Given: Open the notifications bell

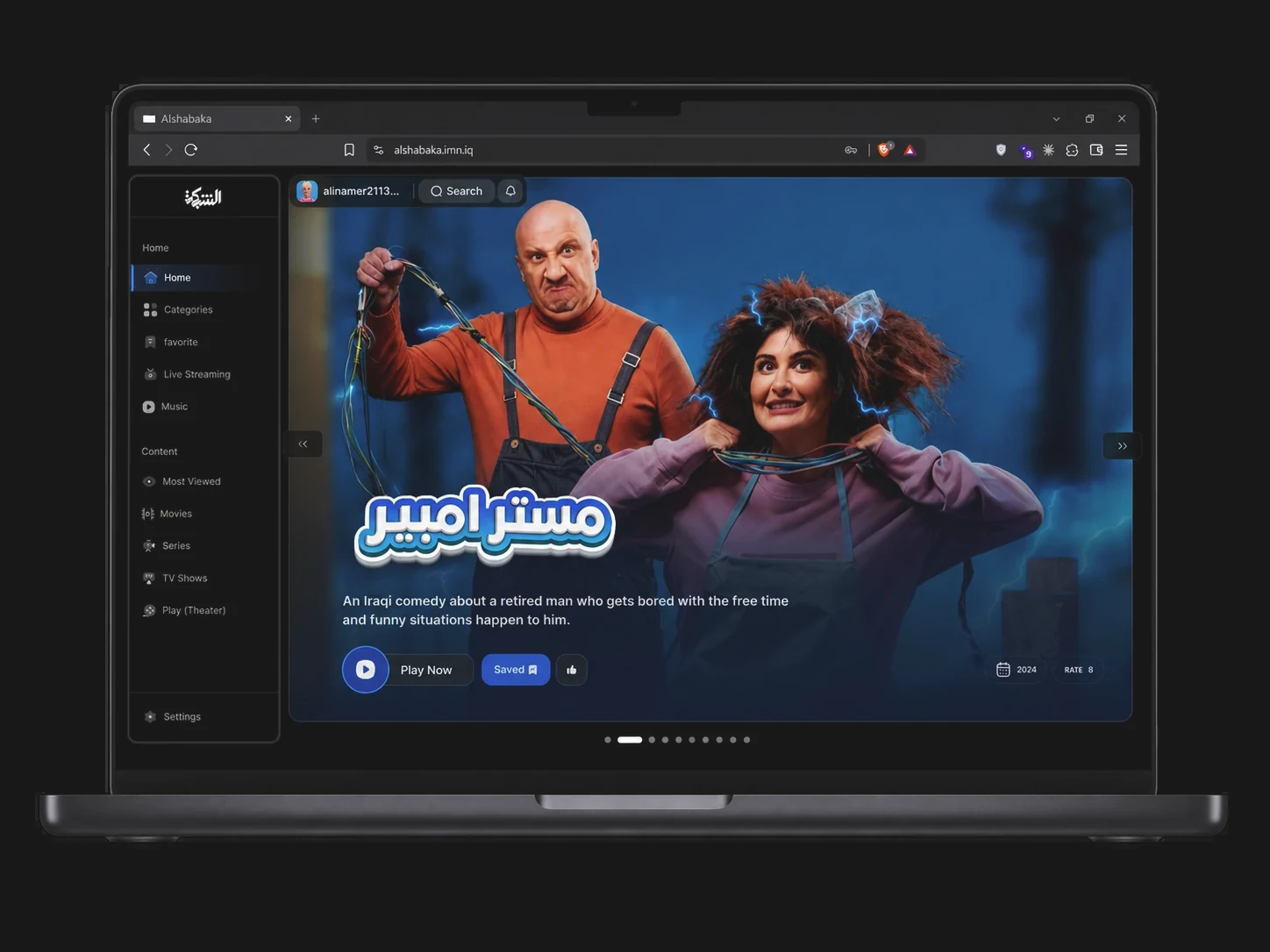Looking at the screenshot, I should (x=510, y=191).
